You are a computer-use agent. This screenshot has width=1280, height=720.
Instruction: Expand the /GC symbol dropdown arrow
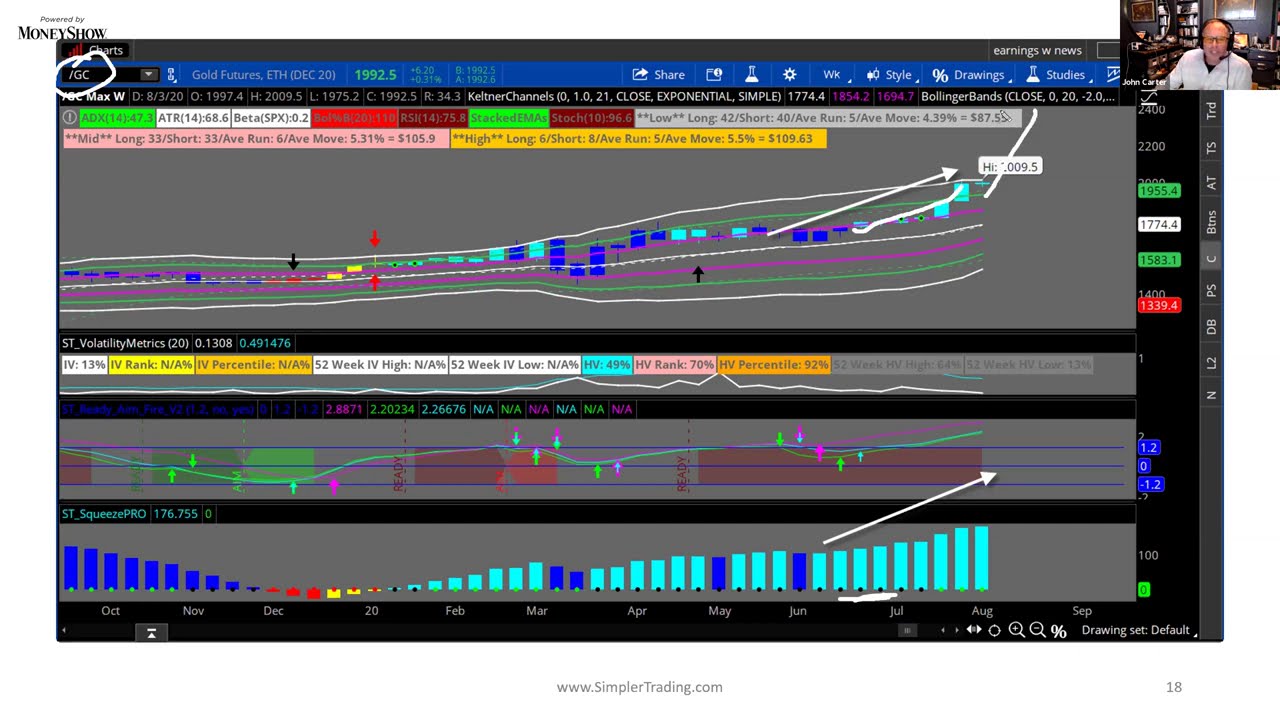point(148,75)
